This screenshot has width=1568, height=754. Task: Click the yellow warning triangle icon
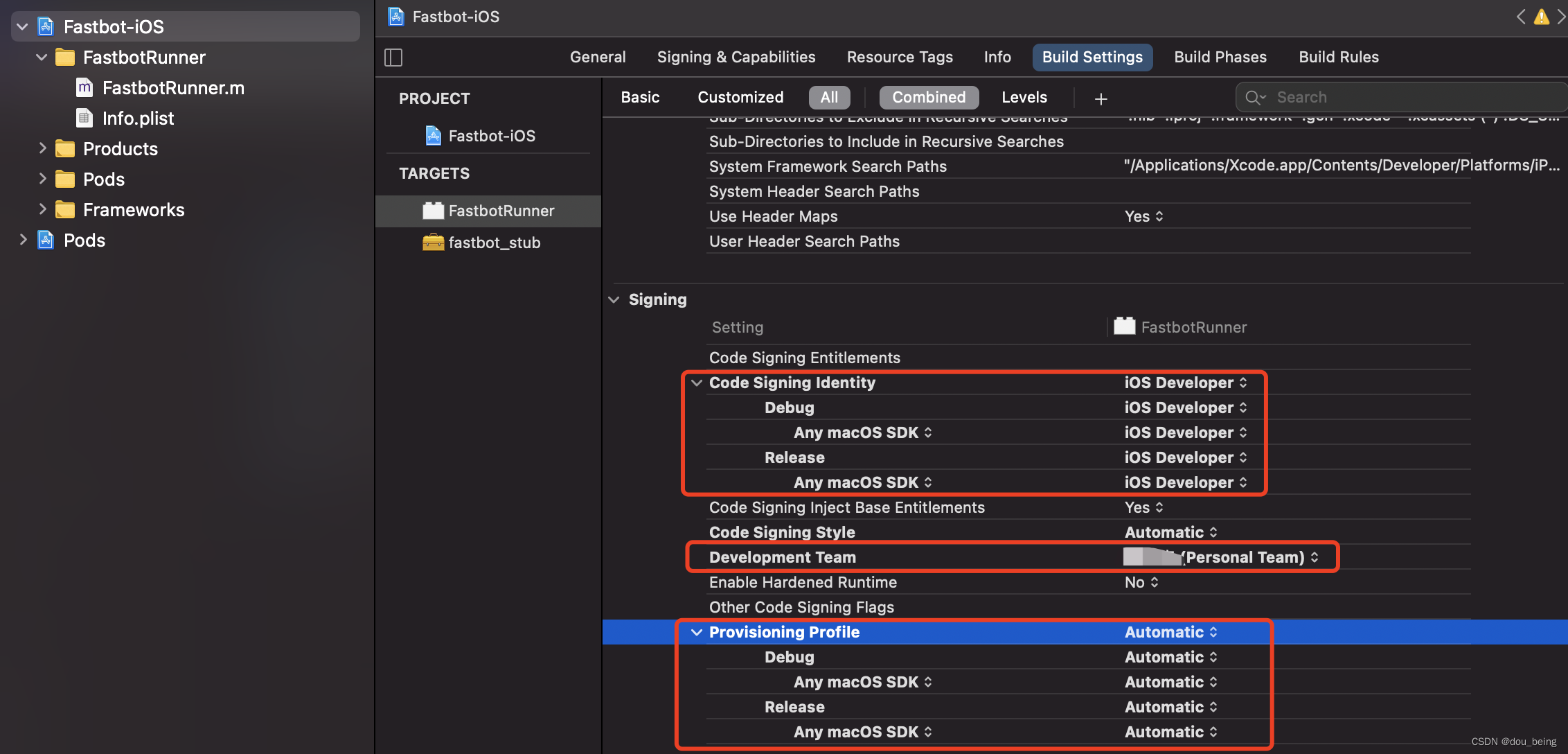point(1542,17)
